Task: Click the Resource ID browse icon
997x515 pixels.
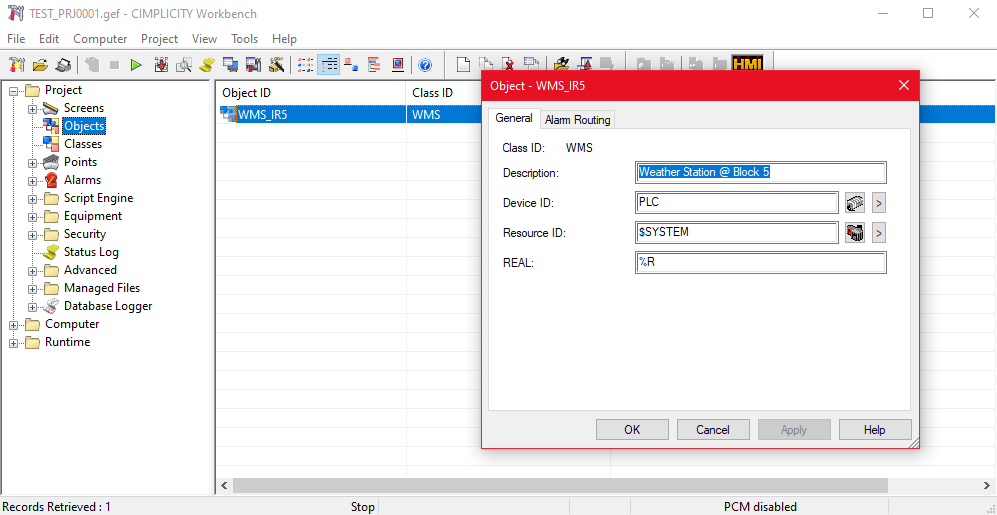Action: pos(855,233)
